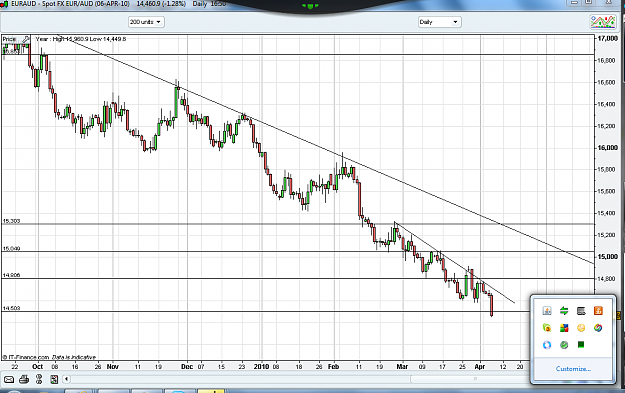Click the Oct label on time axis
Screen dimensions: 625x393
37,367
